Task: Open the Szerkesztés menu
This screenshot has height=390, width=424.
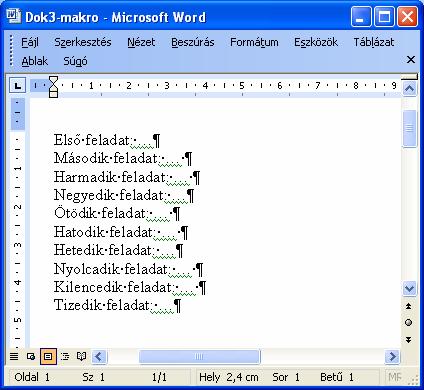Action: [83, 42]
